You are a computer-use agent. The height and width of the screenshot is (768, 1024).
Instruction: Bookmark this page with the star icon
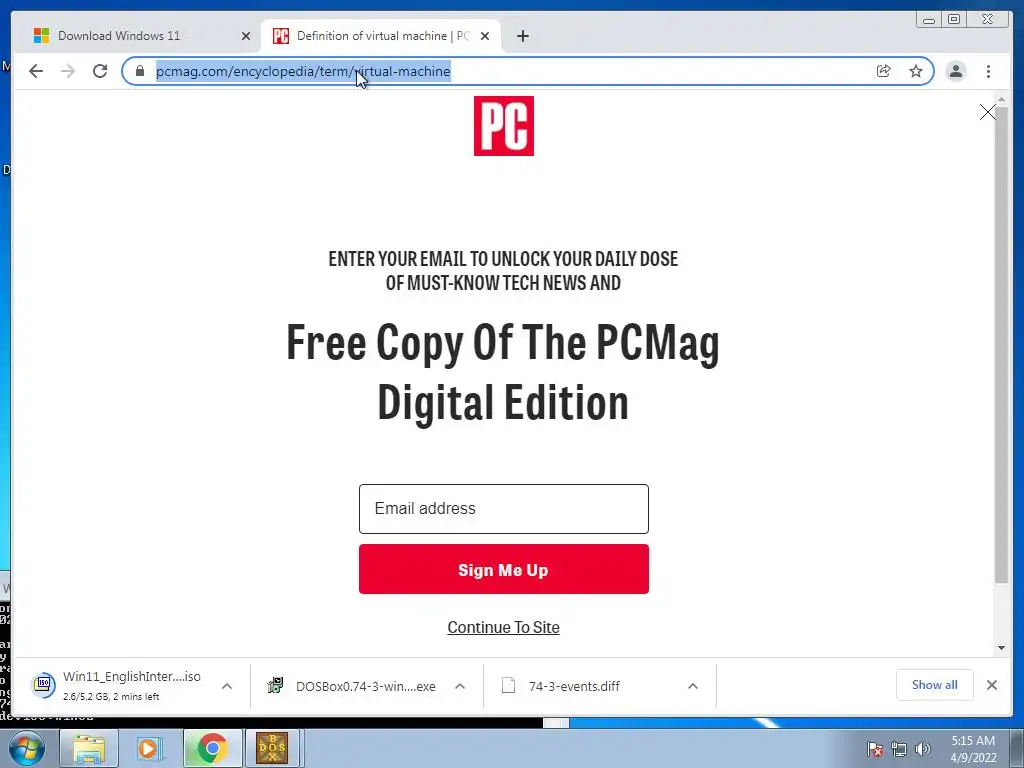point(916,71)
